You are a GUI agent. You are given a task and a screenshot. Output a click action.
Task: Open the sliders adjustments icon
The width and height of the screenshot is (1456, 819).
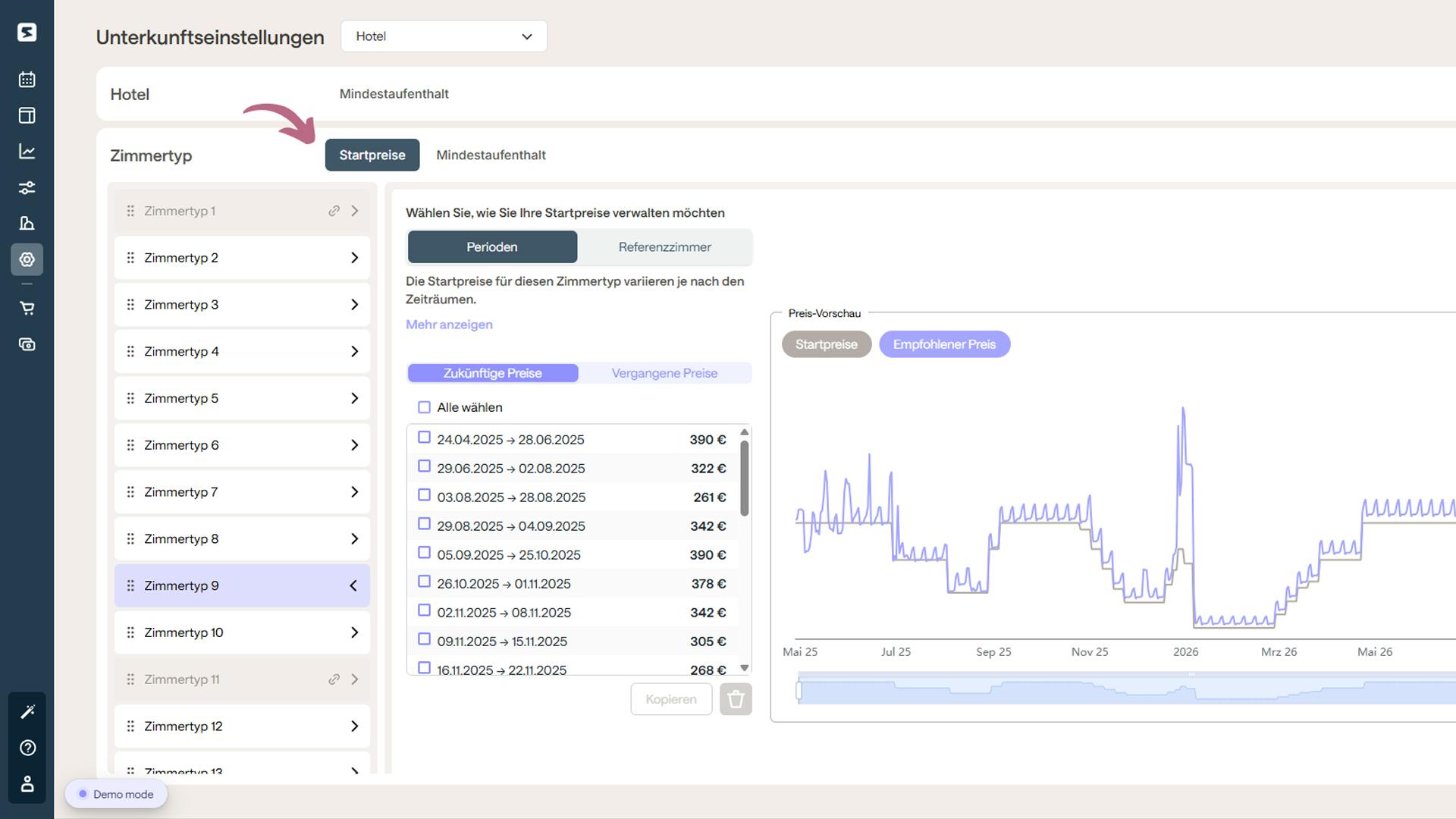(27, 187)
